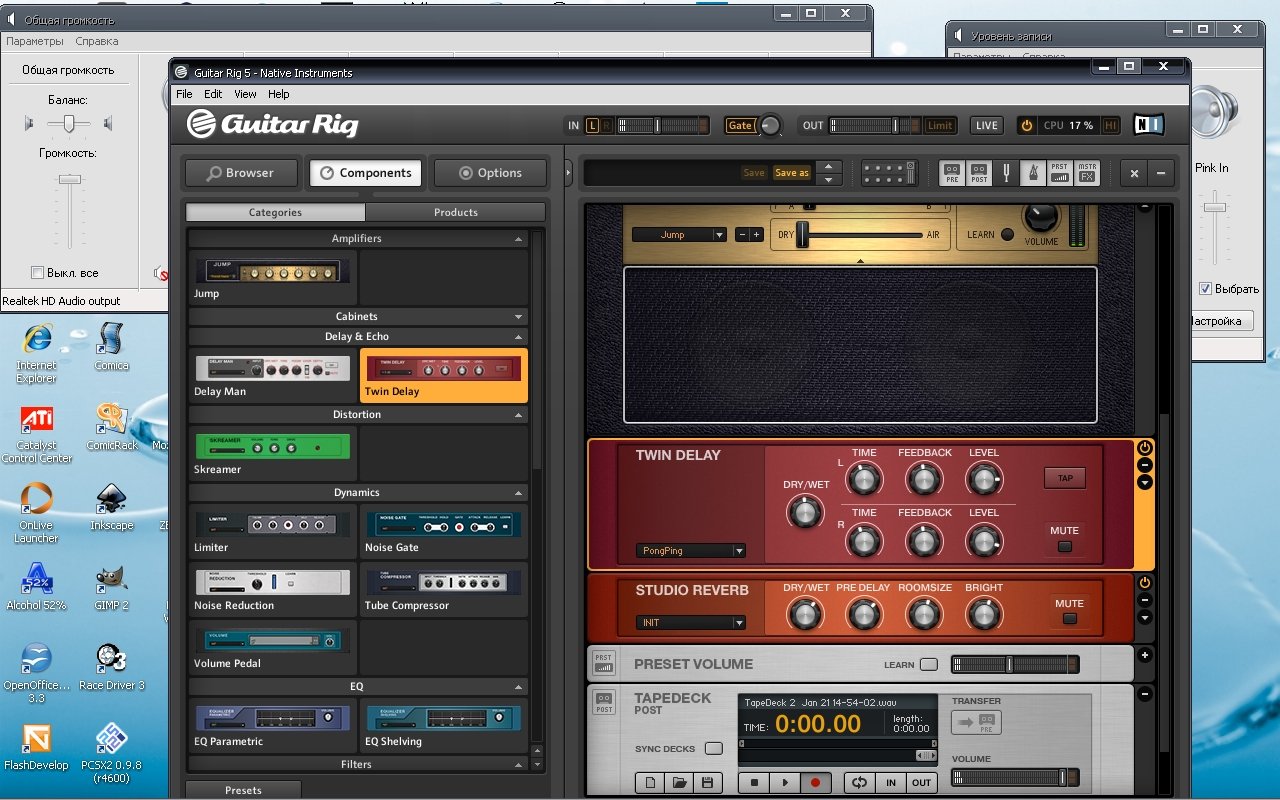Viewport: 1280px width, 800px height.
Task: Collapse the Distortion category
Action: (x=518, y=415)
